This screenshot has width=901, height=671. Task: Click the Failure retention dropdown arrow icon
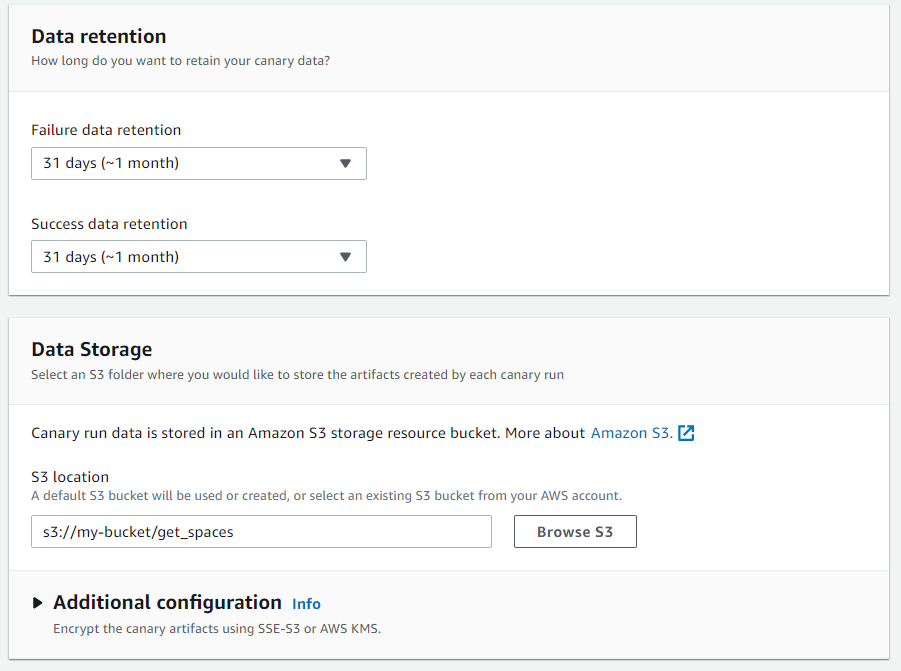pyautogui.click(x=345, y=164)
